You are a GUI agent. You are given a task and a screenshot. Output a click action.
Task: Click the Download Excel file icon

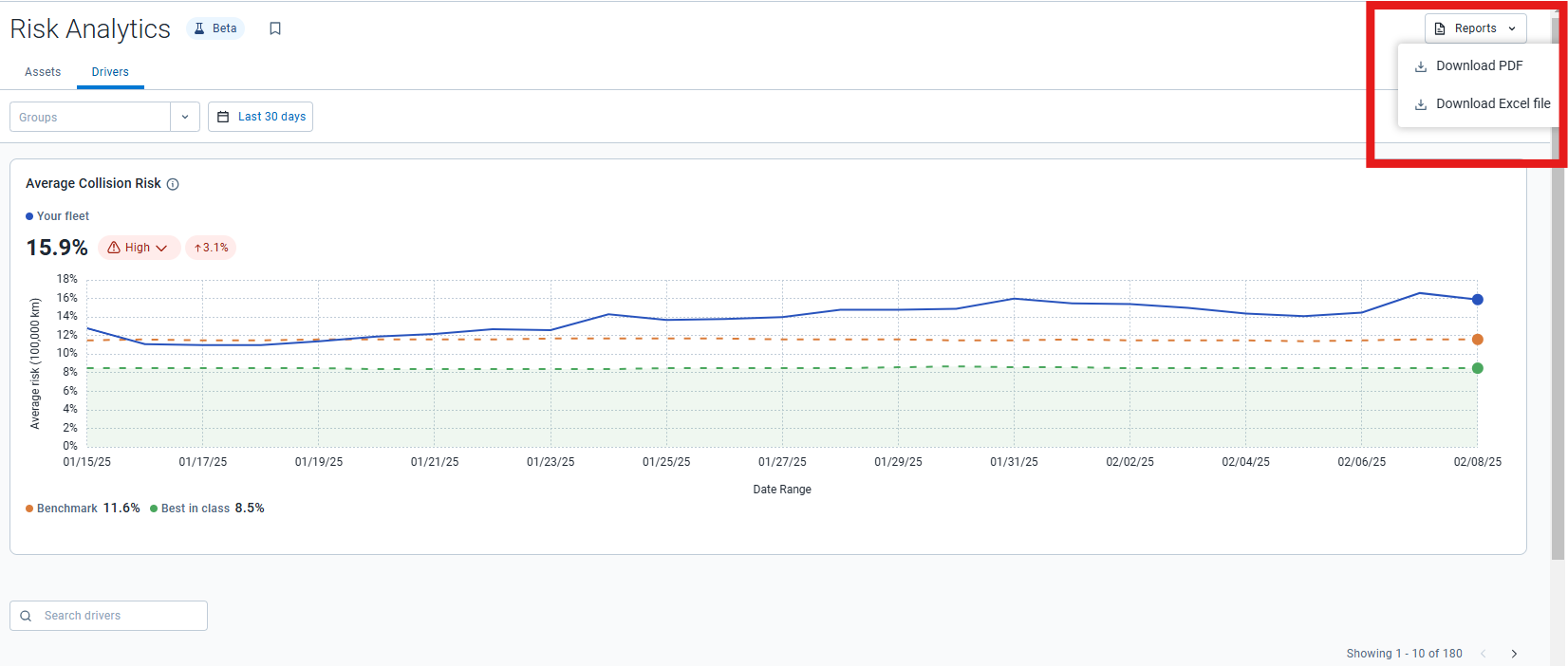(1421, 104)
